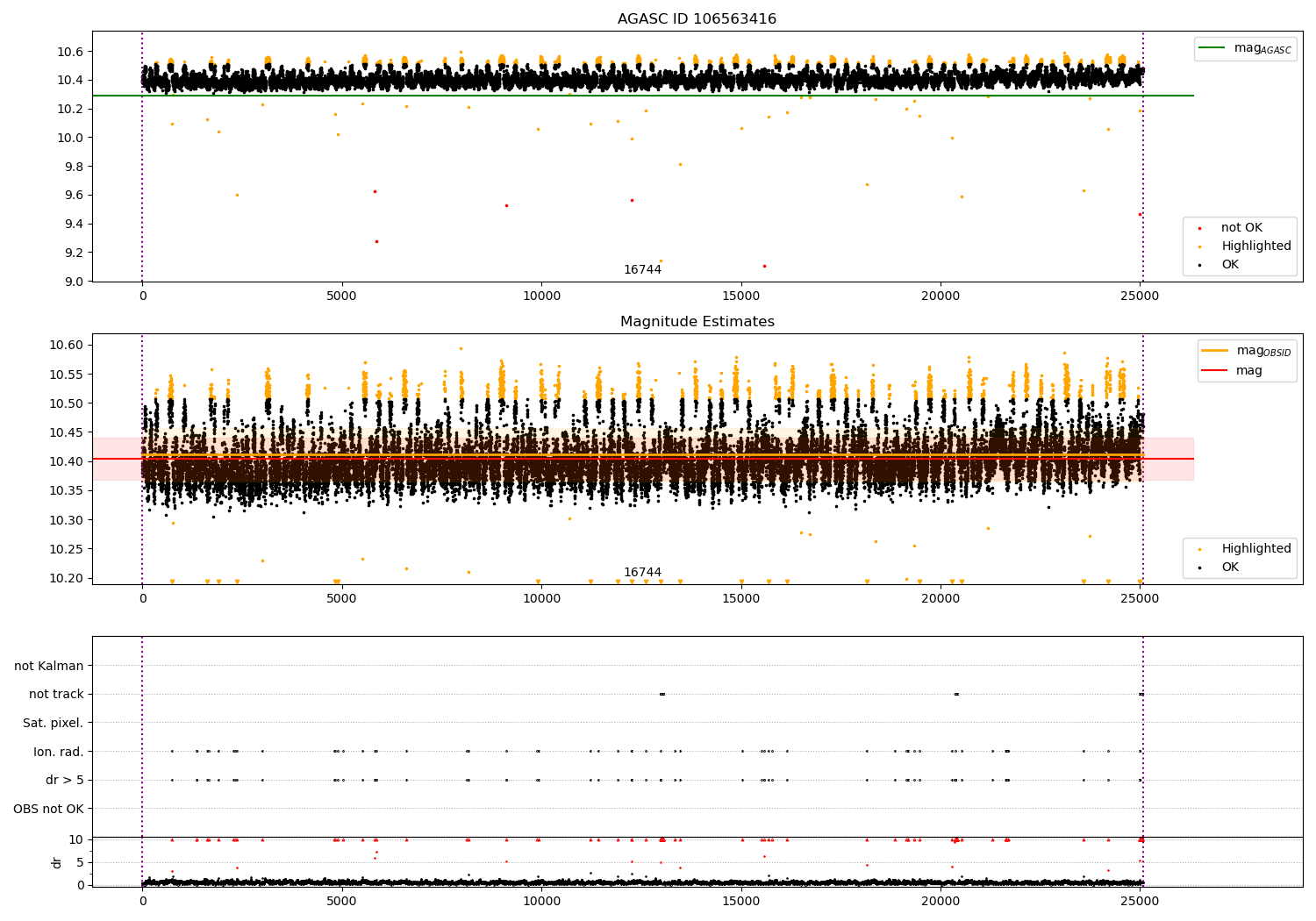Select the 'dr > 5' row label
This screenshot has width=1316, height=921.
64,780
